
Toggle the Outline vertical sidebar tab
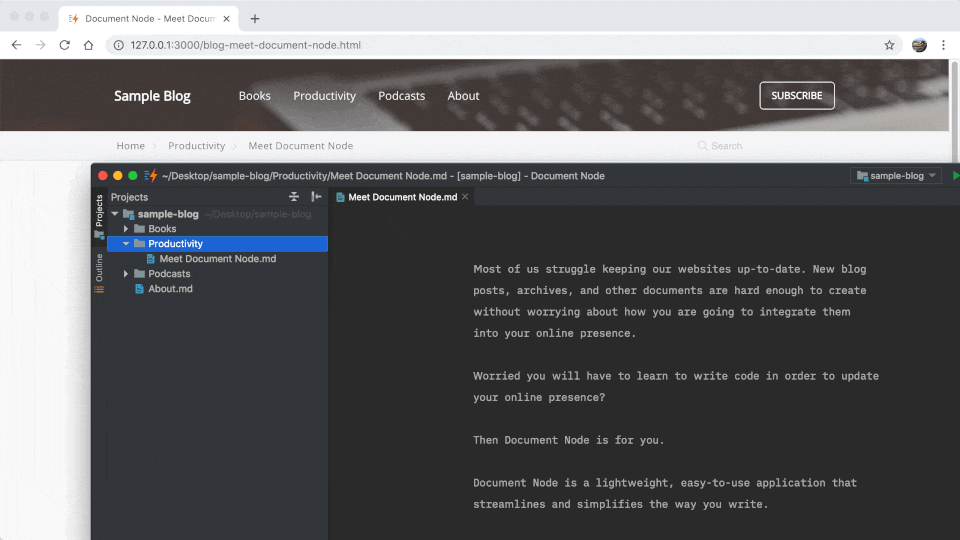(99, 273)
